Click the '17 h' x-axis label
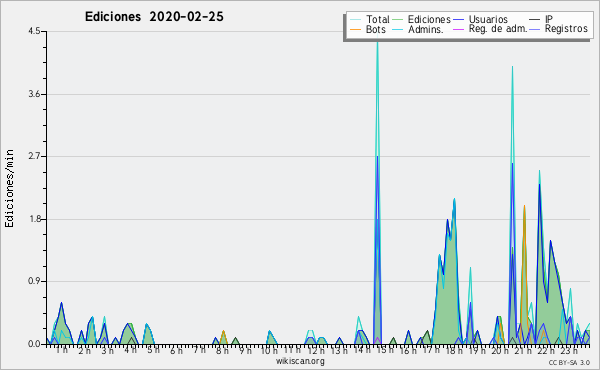The width and height of the screenshot is (600, 370). (431, 350)
